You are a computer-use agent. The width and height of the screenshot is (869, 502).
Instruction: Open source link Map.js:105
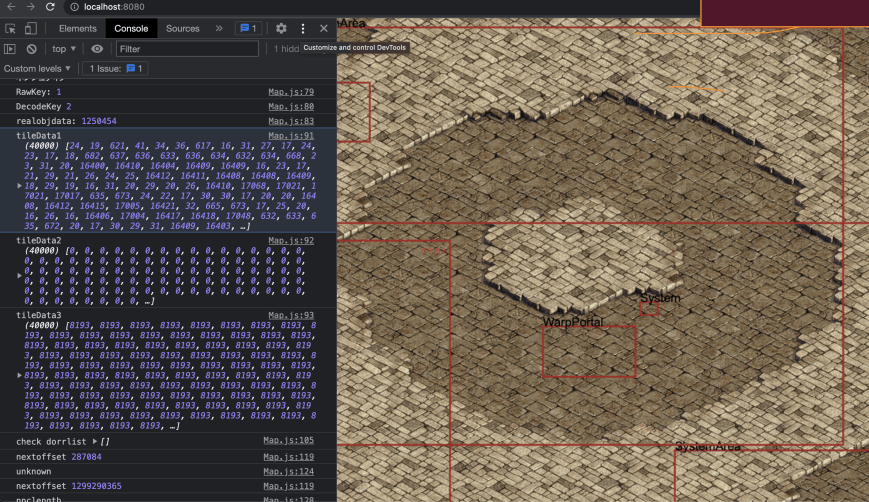pyautogui.click(x=288, y=440)
